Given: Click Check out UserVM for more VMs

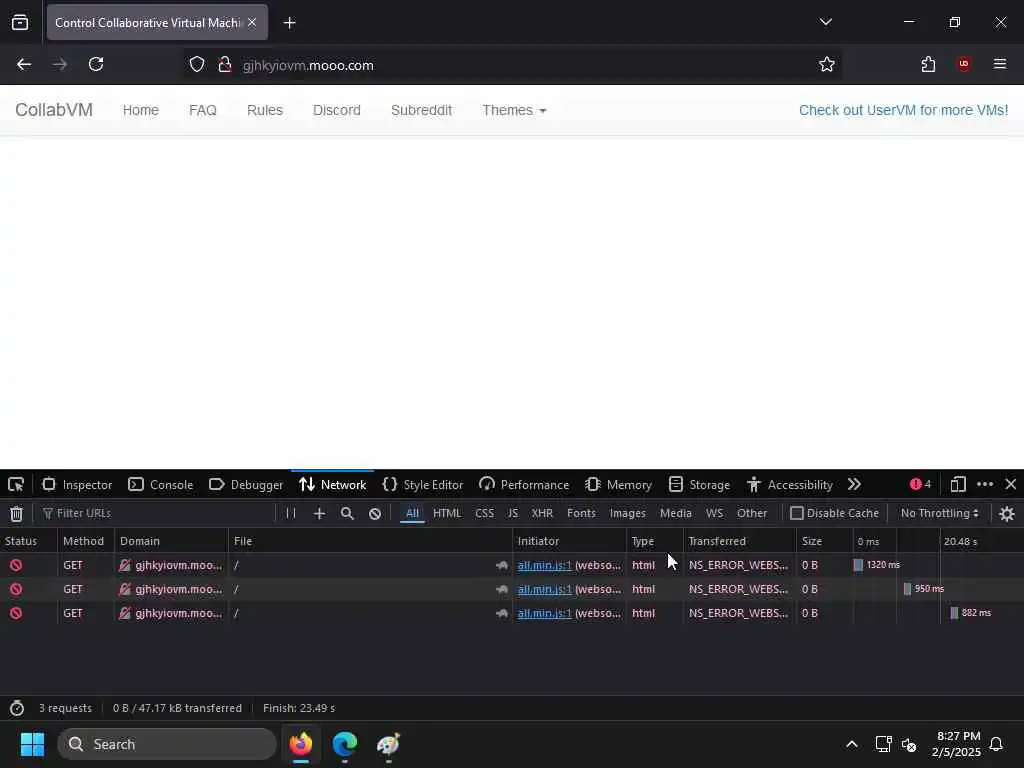Looking at the screenshot, I should pyautogui.click(x=903, y=110).
